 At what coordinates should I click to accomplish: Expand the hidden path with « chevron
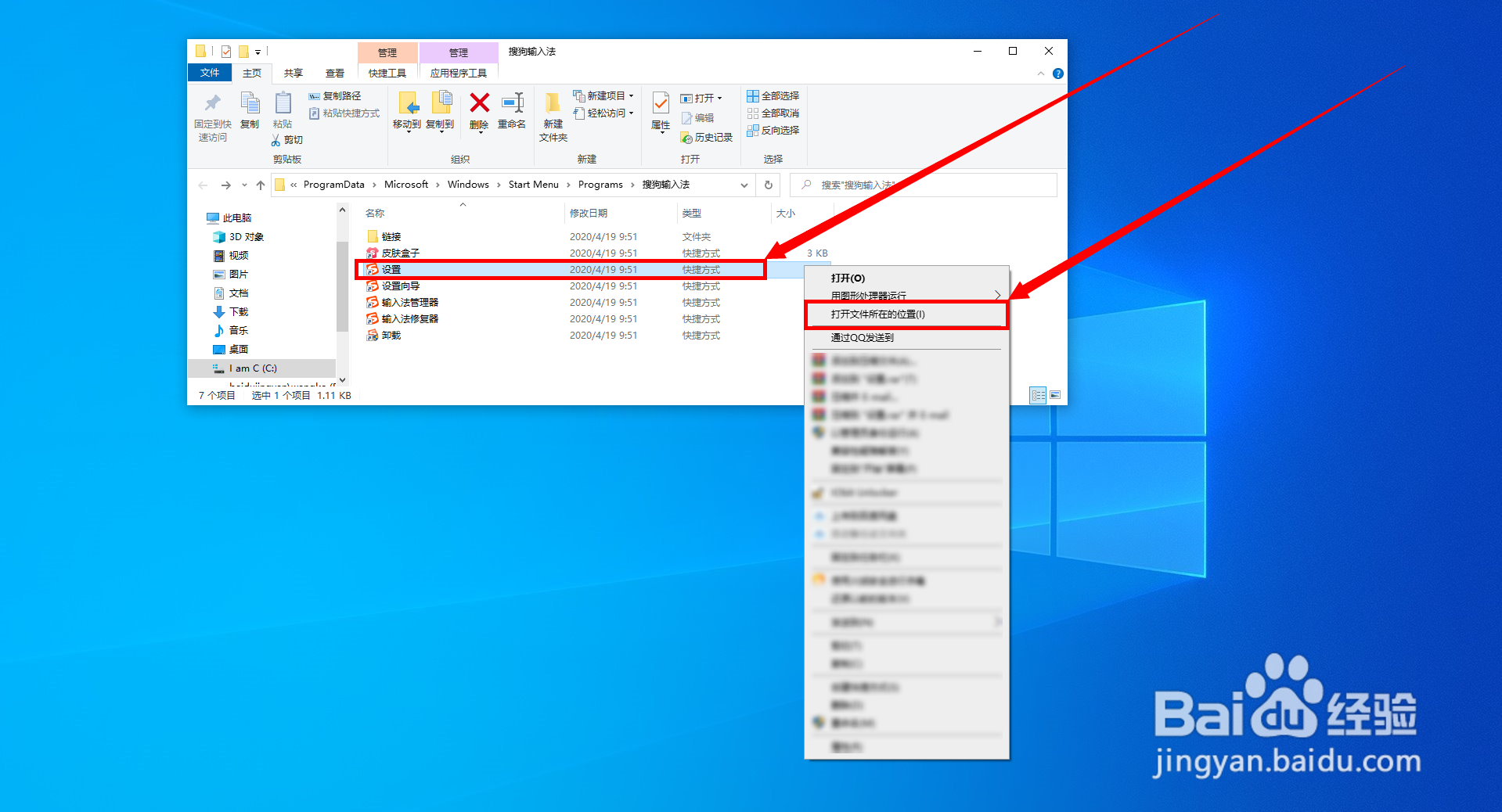pyautogui.click(x=294, y=185)
